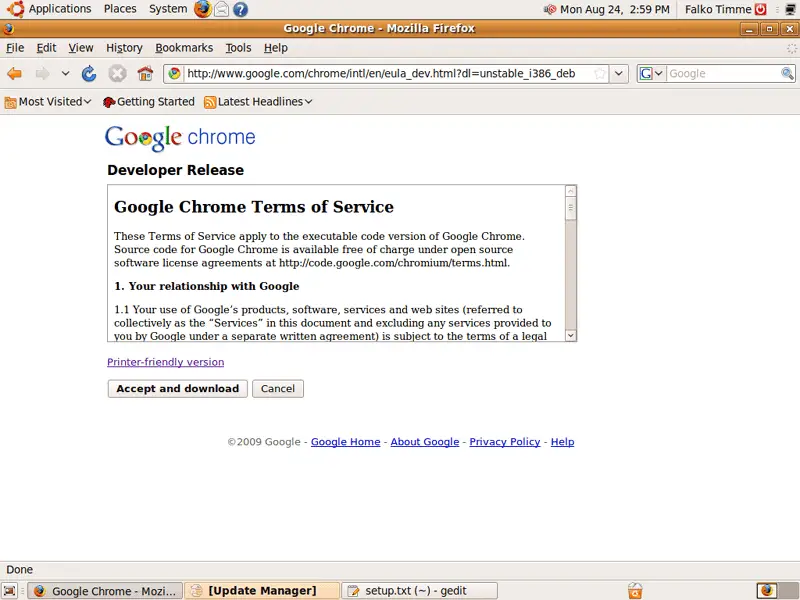Click the Ubuntu logo icon in the top panel
This screenshot has width=800, height=600.
tap(15, 9)
